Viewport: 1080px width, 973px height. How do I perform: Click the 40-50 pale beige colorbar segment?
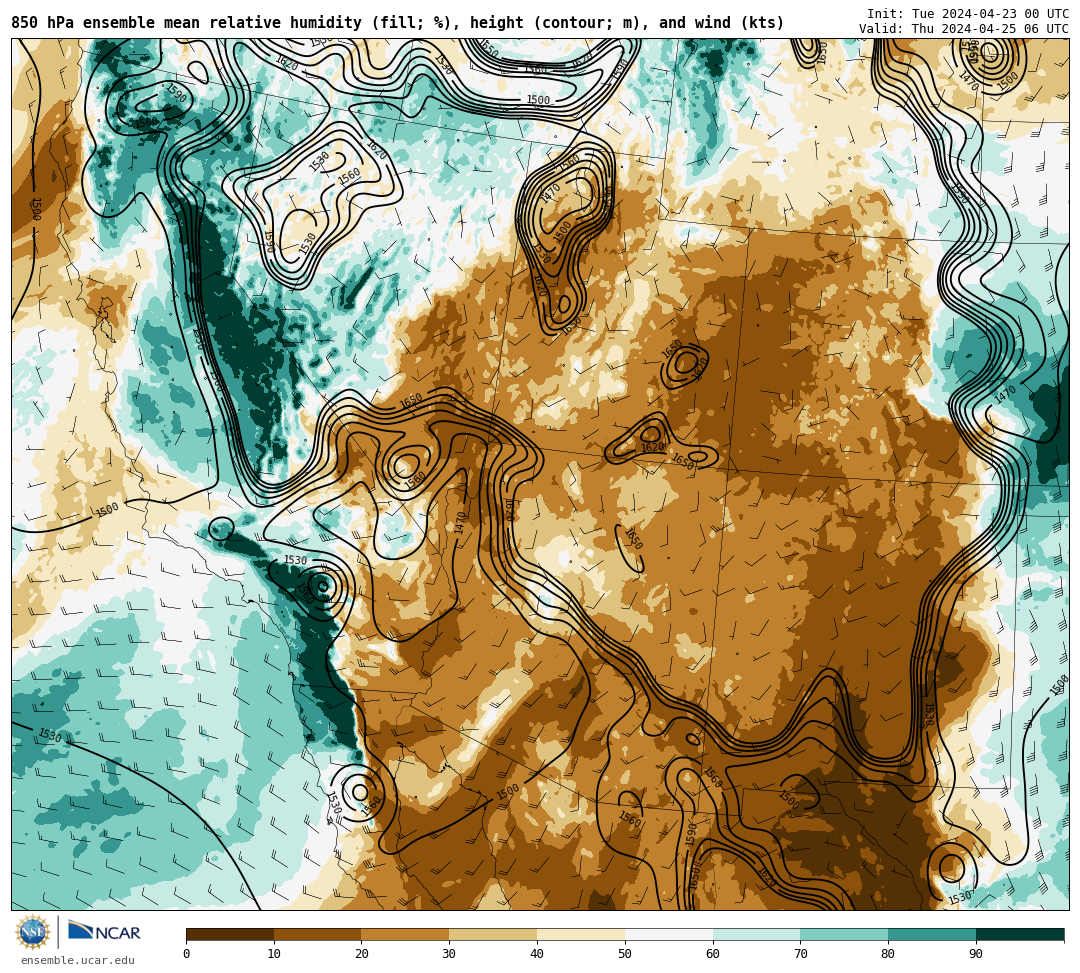point(581,935)
